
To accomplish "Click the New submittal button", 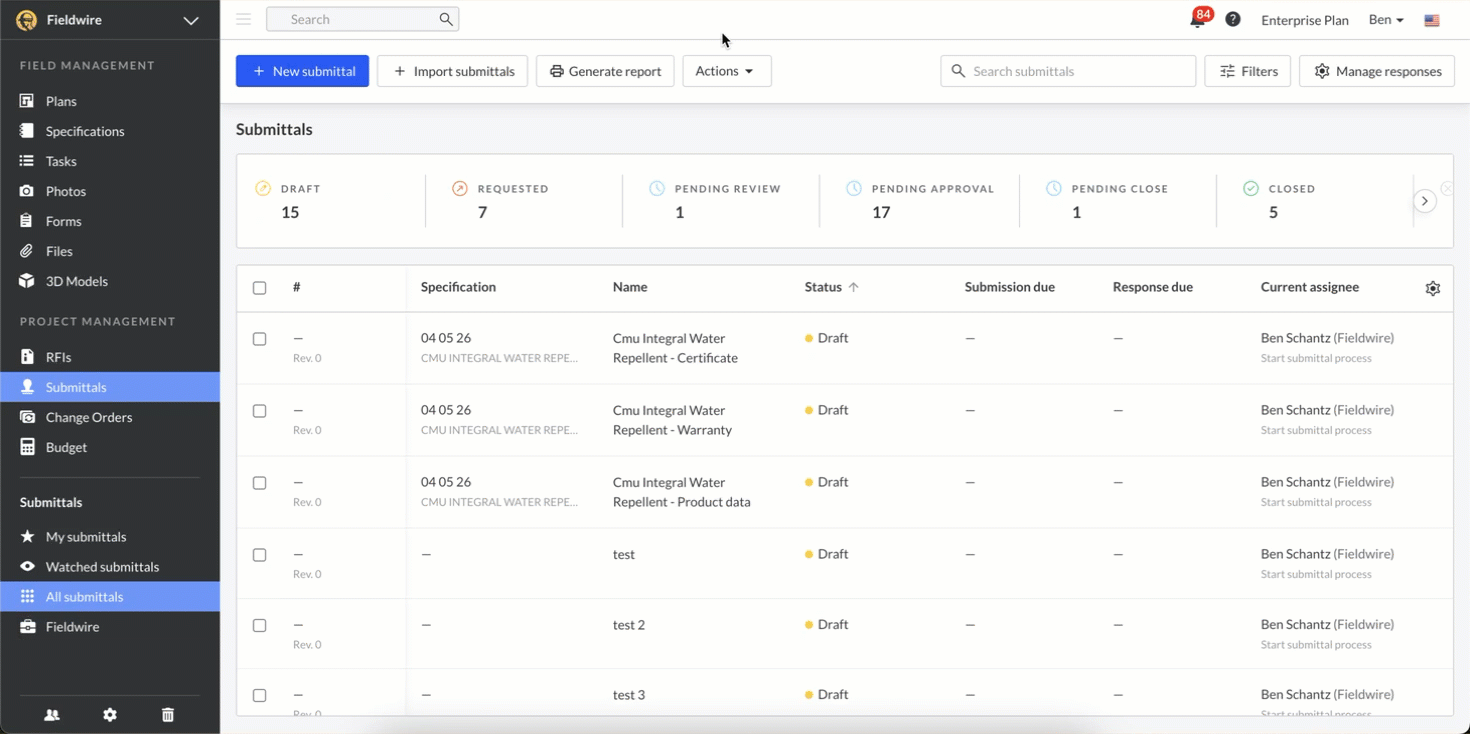I will [x=302, y=71].
